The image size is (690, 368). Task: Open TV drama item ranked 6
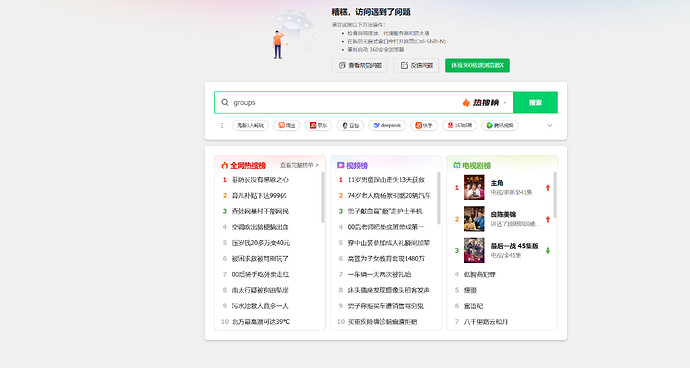(x=473, y=306)
